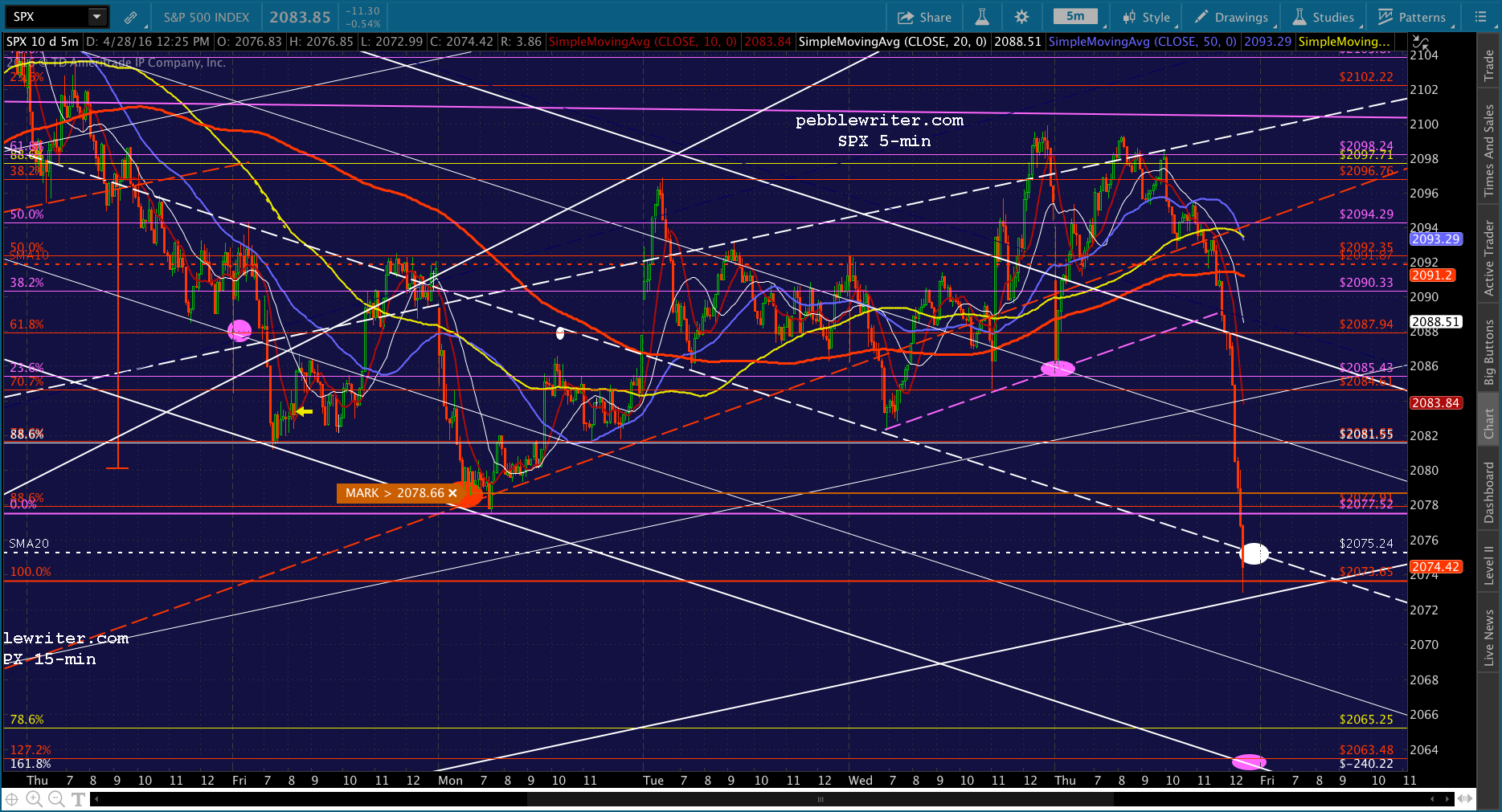1502x812 pixels.
Task: Click the zoom in magnifier icon
Action: click(x=34, y=798)
